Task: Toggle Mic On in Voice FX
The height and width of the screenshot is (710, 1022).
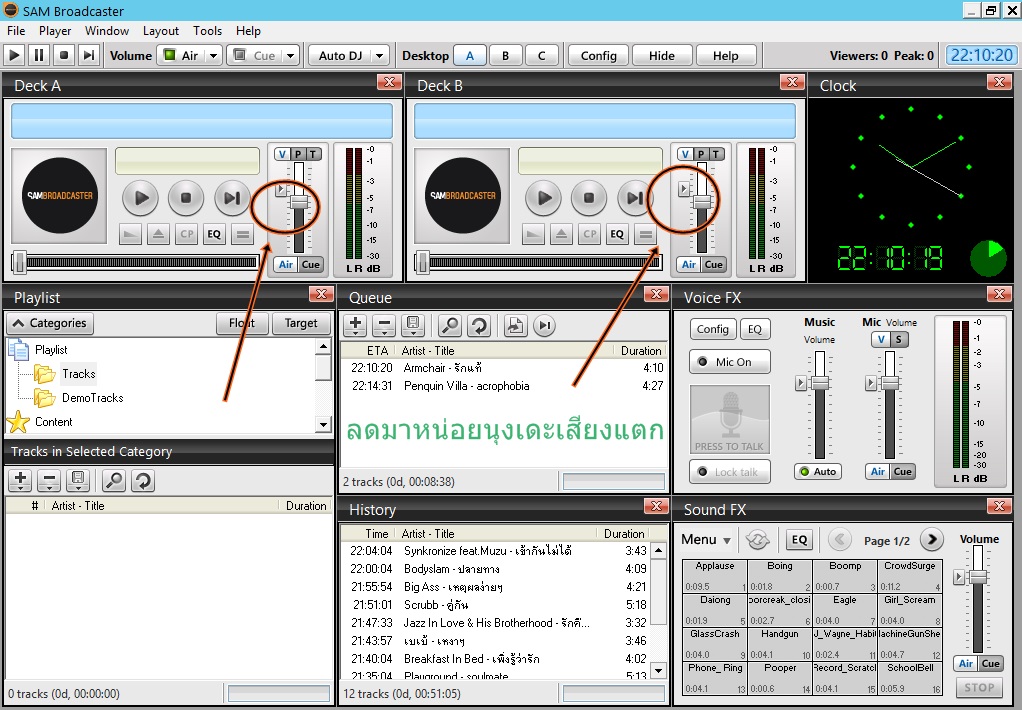Action: 730,362
